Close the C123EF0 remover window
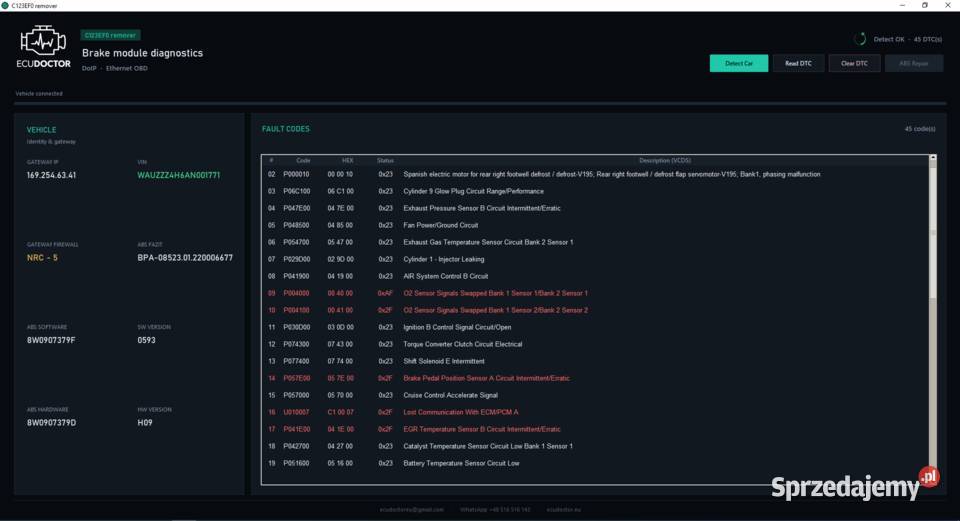960x521 pixels. pos(948,6)
